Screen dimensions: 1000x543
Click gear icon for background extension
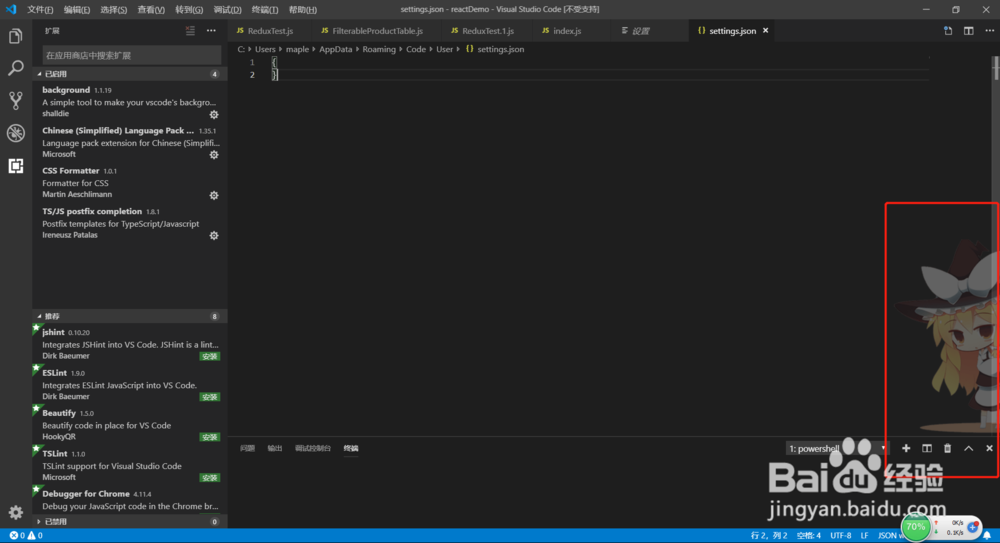coord(214,115)
